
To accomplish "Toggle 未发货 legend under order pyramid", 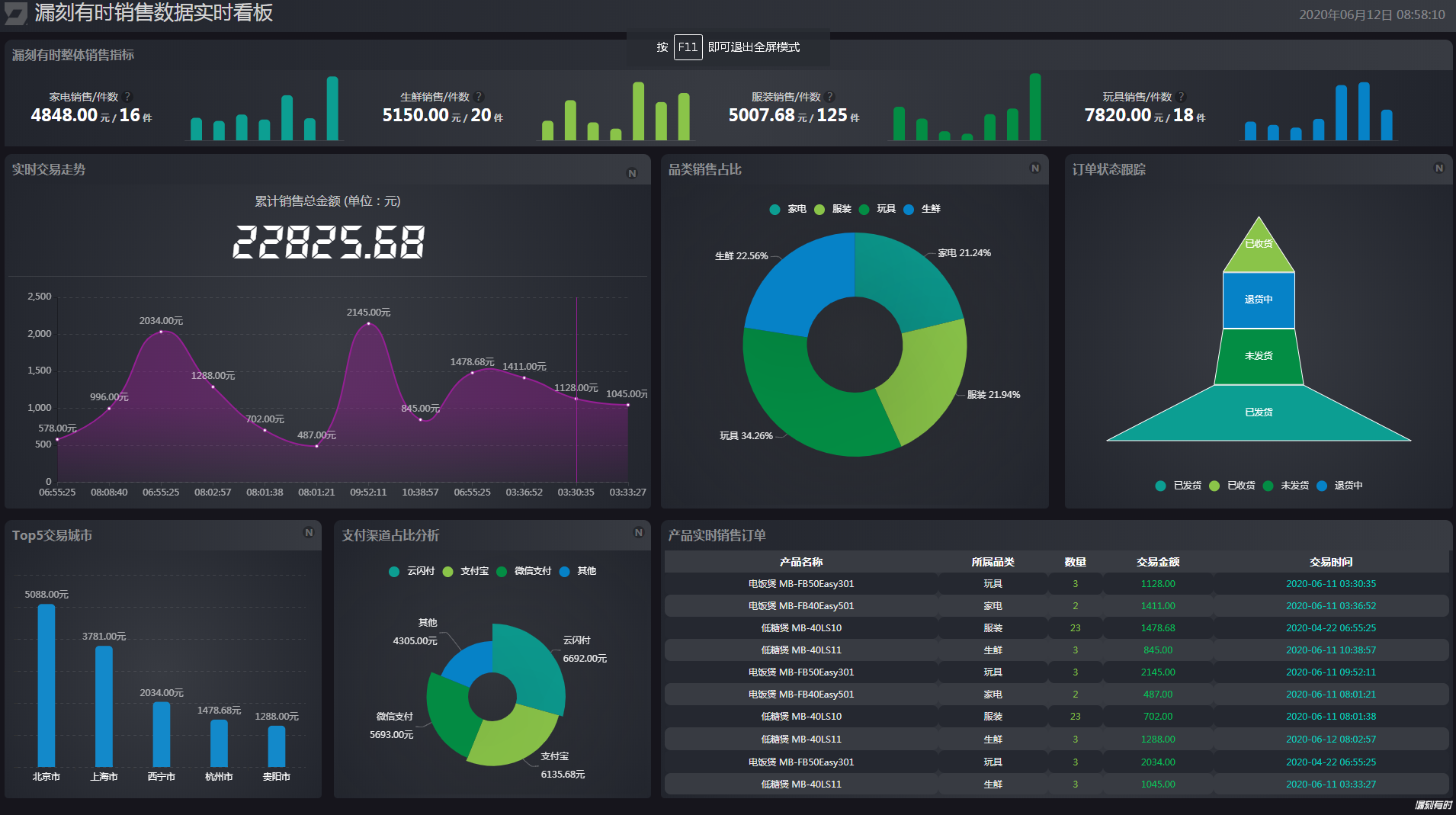I will 1286,486.
